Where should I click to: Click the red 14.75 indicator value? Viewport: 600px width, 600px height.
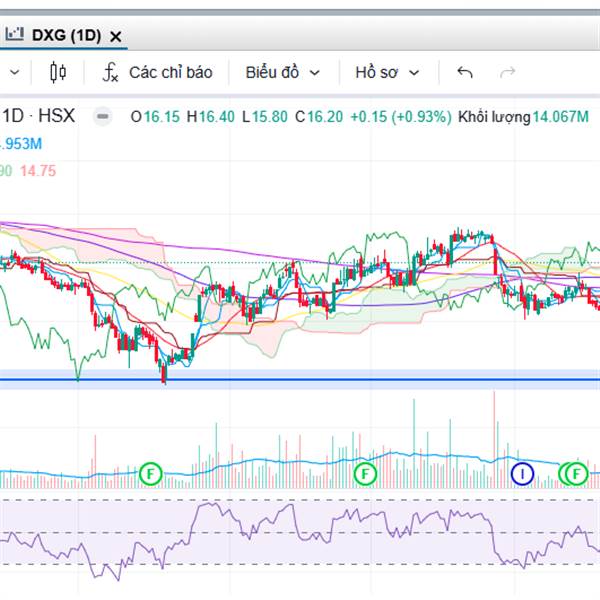click(40, 171)
